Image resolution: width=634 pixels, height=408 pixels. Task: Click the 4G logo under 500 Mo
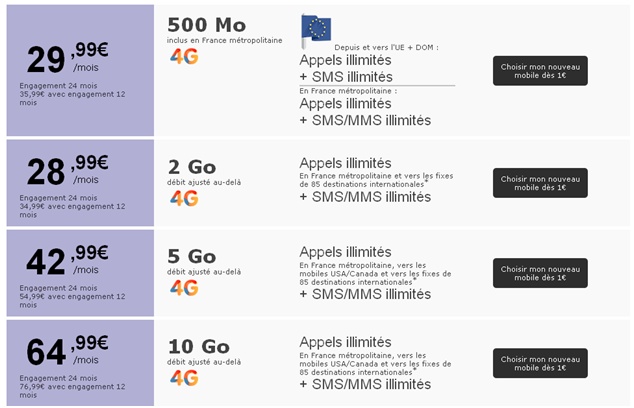pos(184,56)
